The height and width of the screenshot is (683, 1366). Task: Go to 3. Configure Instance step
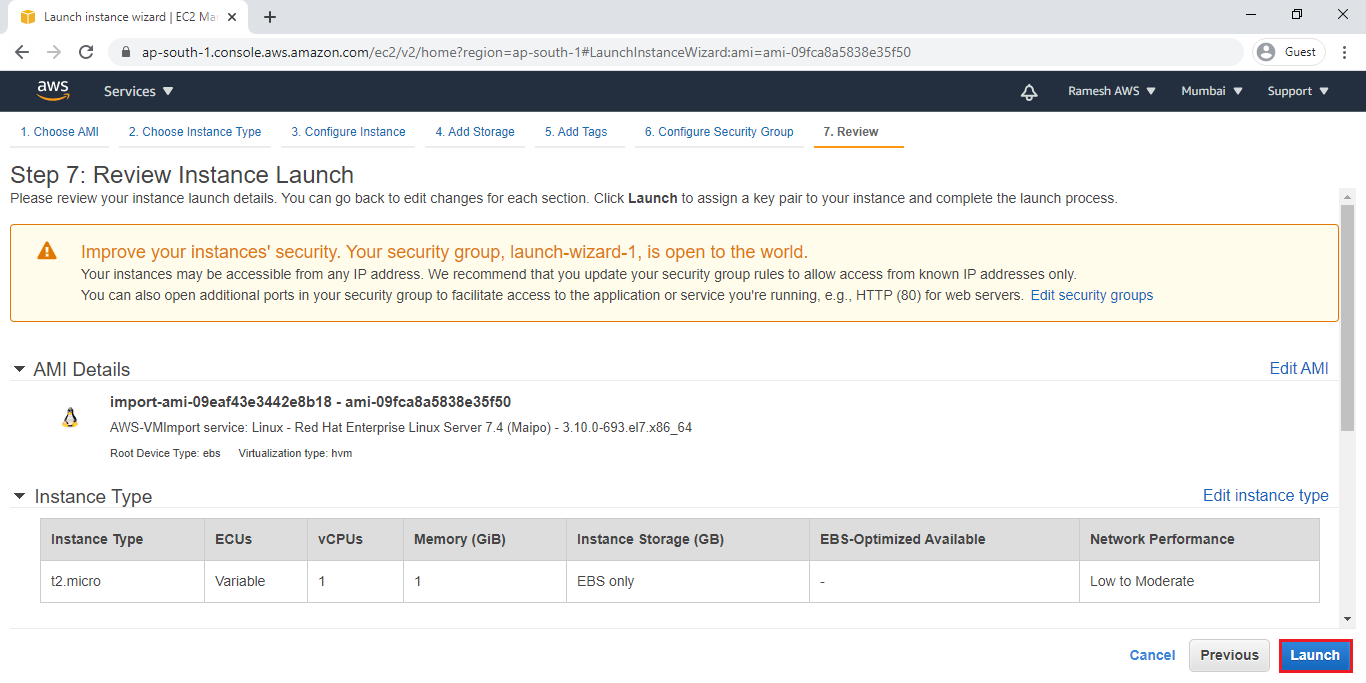click(348, 132)
